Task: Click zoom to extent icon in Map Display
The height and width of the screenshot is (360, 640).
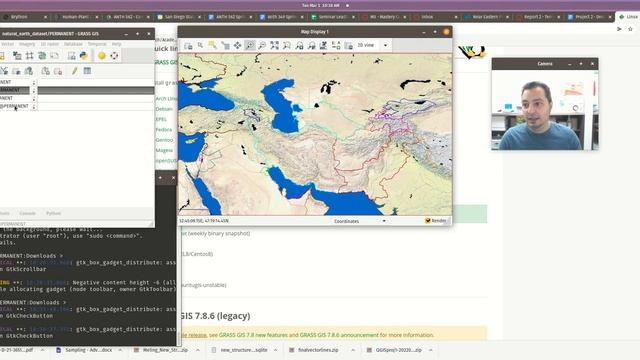Action: pos(274,46)
